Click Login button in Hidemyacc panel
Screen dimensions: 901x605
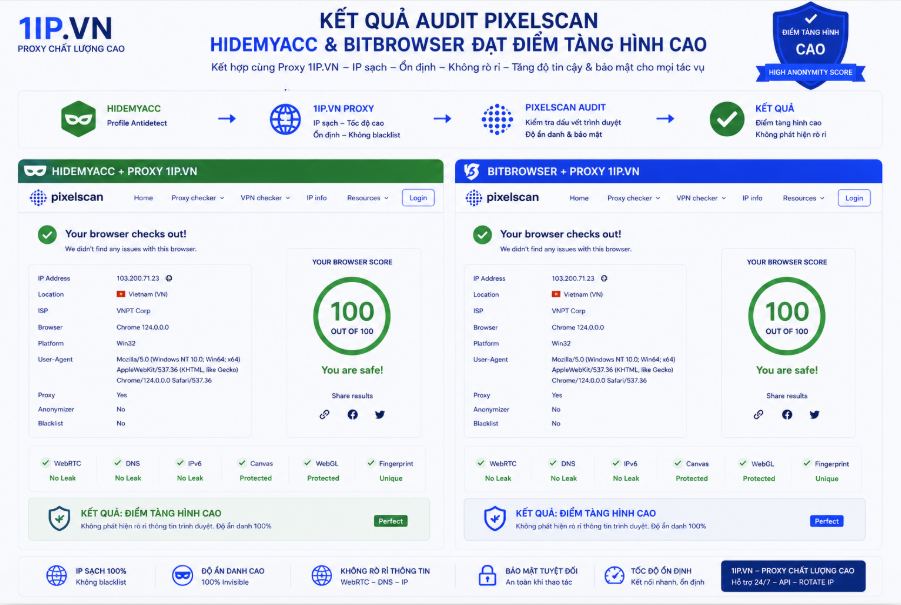tap(418, 198)
